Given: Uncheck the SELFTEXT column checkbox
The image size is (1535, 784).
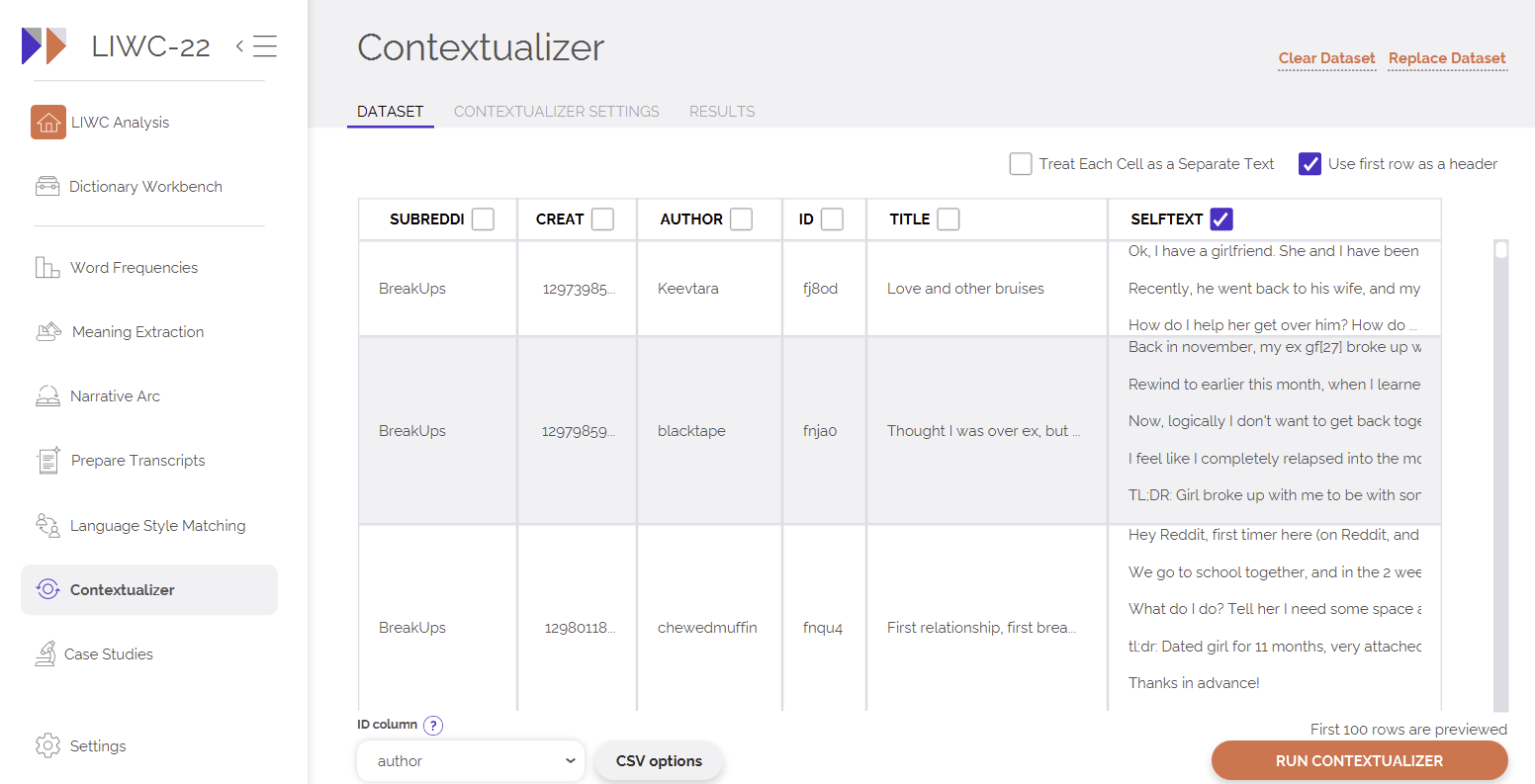Looking at the screenshot, I should [x=1221, y=219].
